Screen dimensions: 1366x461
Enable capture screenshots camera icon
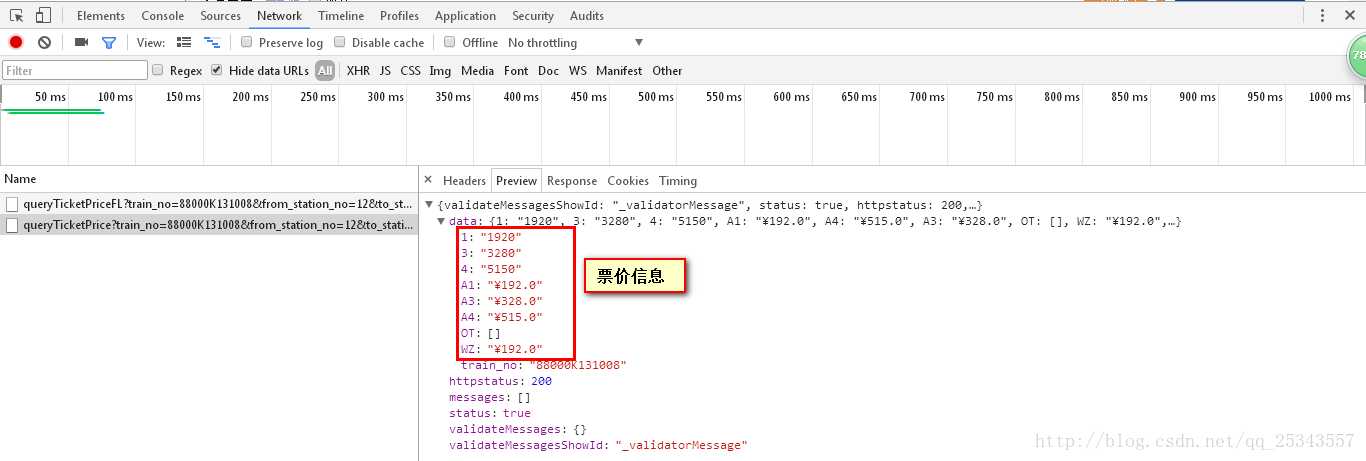[81, 42]
